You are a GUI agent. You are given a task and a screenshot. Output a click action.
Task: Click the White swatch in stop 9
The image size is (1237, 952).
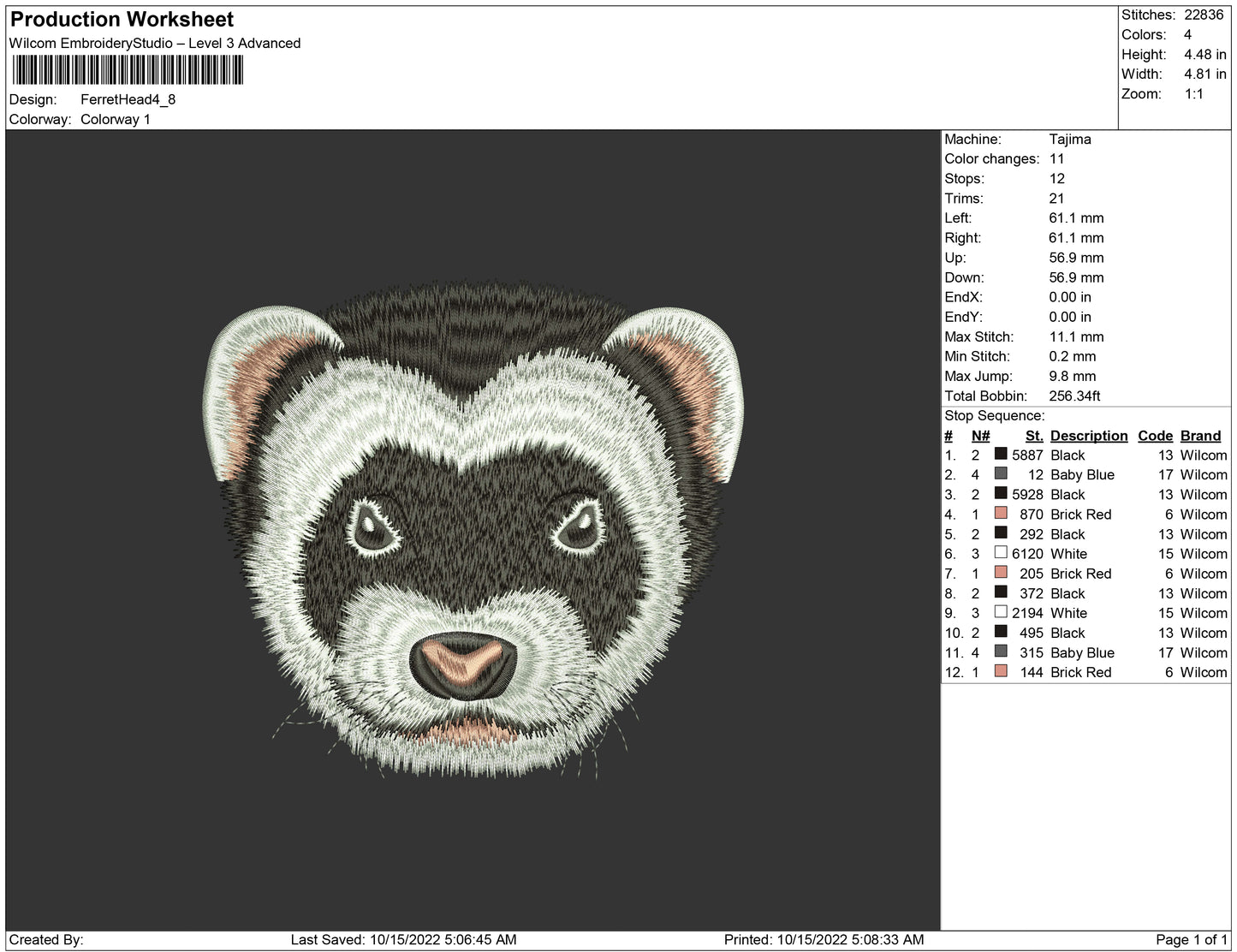coord(1000,612)
